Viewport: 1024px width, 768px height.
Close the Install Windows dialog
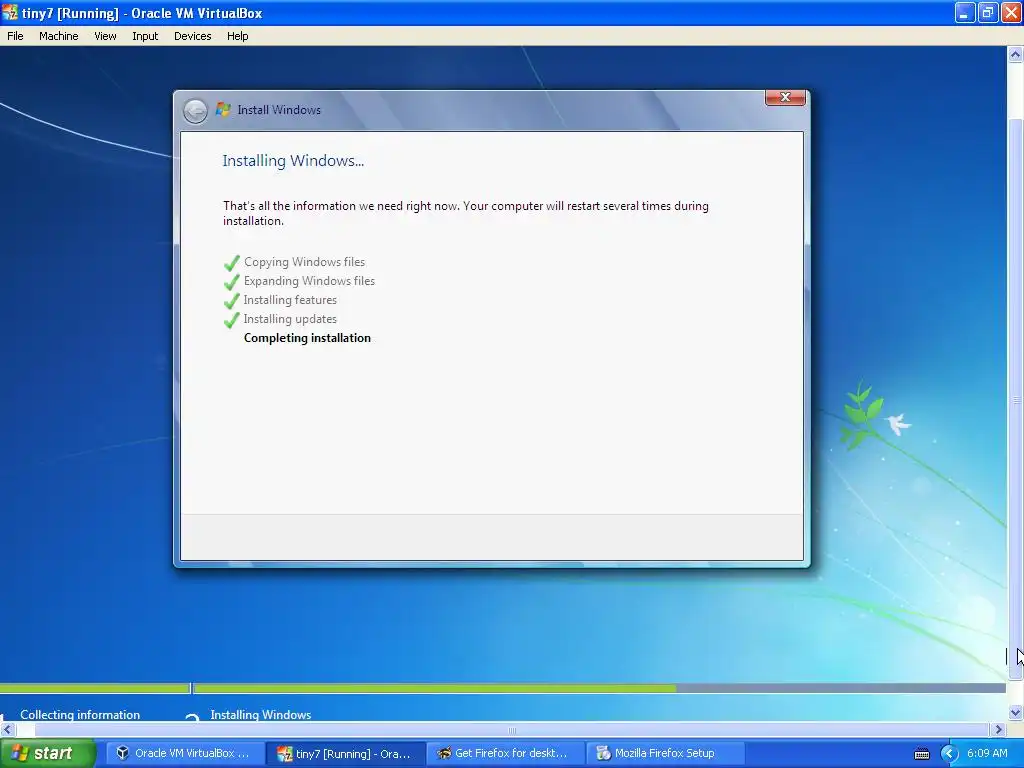(x=785, y=97)
